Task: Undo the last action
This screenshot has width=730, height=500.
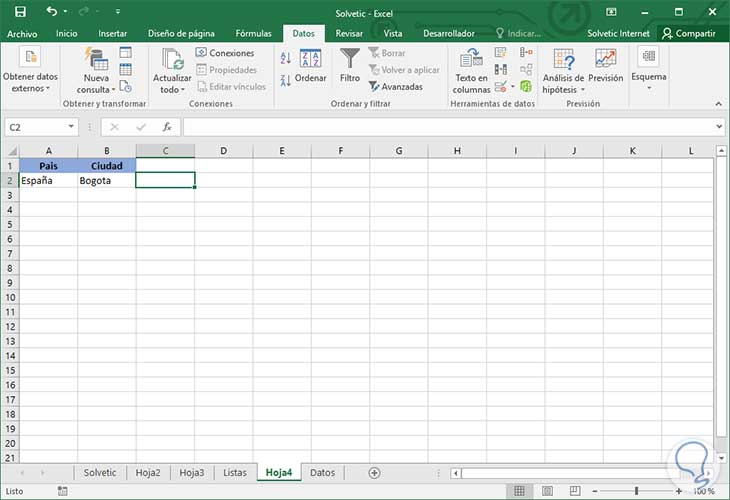Action: (x=51, y=11)
